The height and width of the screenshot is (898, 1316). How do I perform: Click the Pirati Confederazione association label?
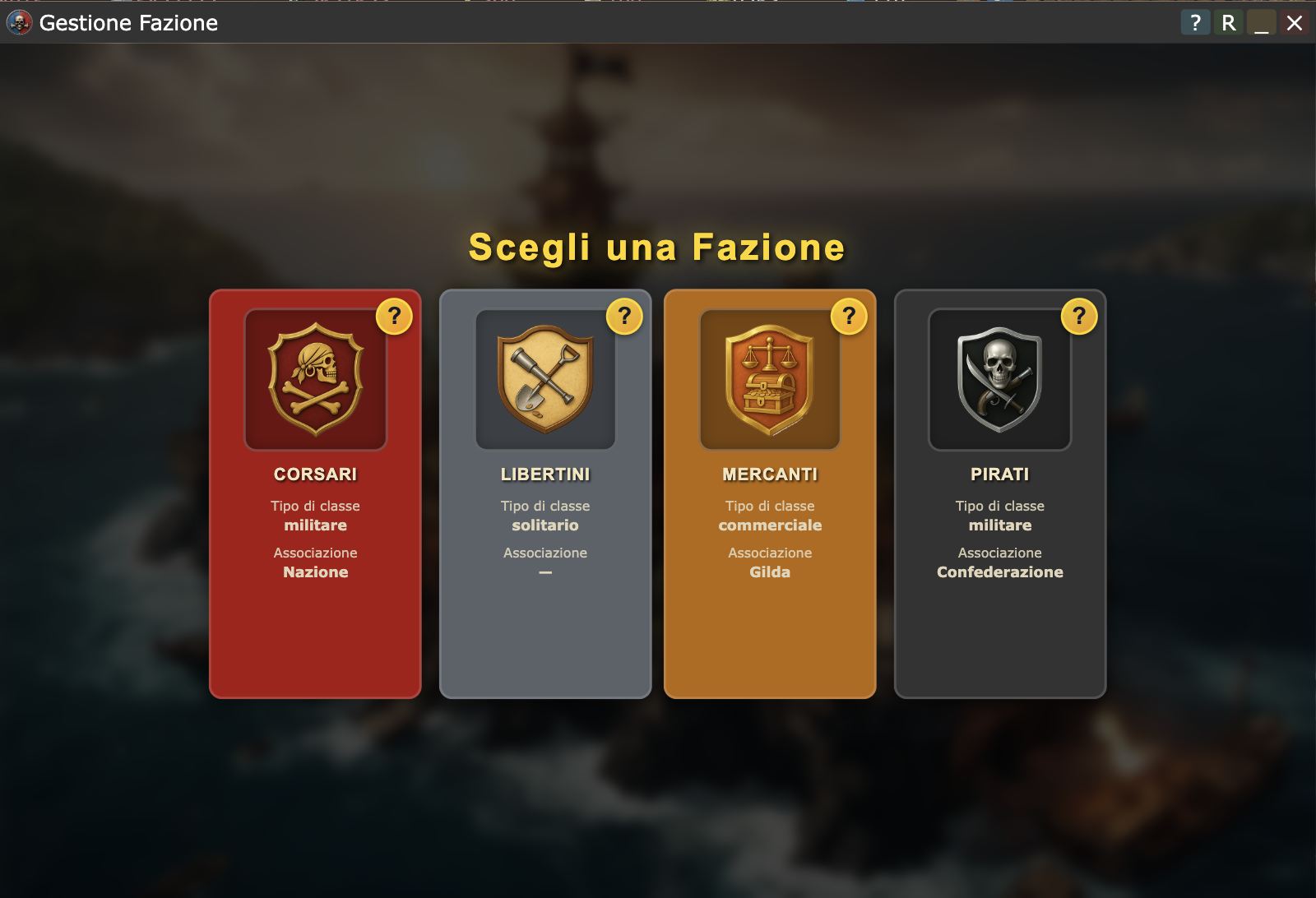click(x=1000, y=572)
